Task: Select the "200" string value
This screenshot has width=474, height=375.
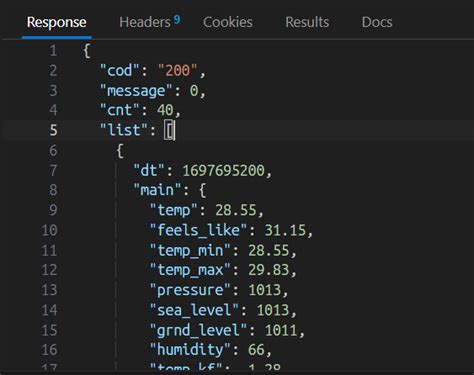Action: (178, 71)
